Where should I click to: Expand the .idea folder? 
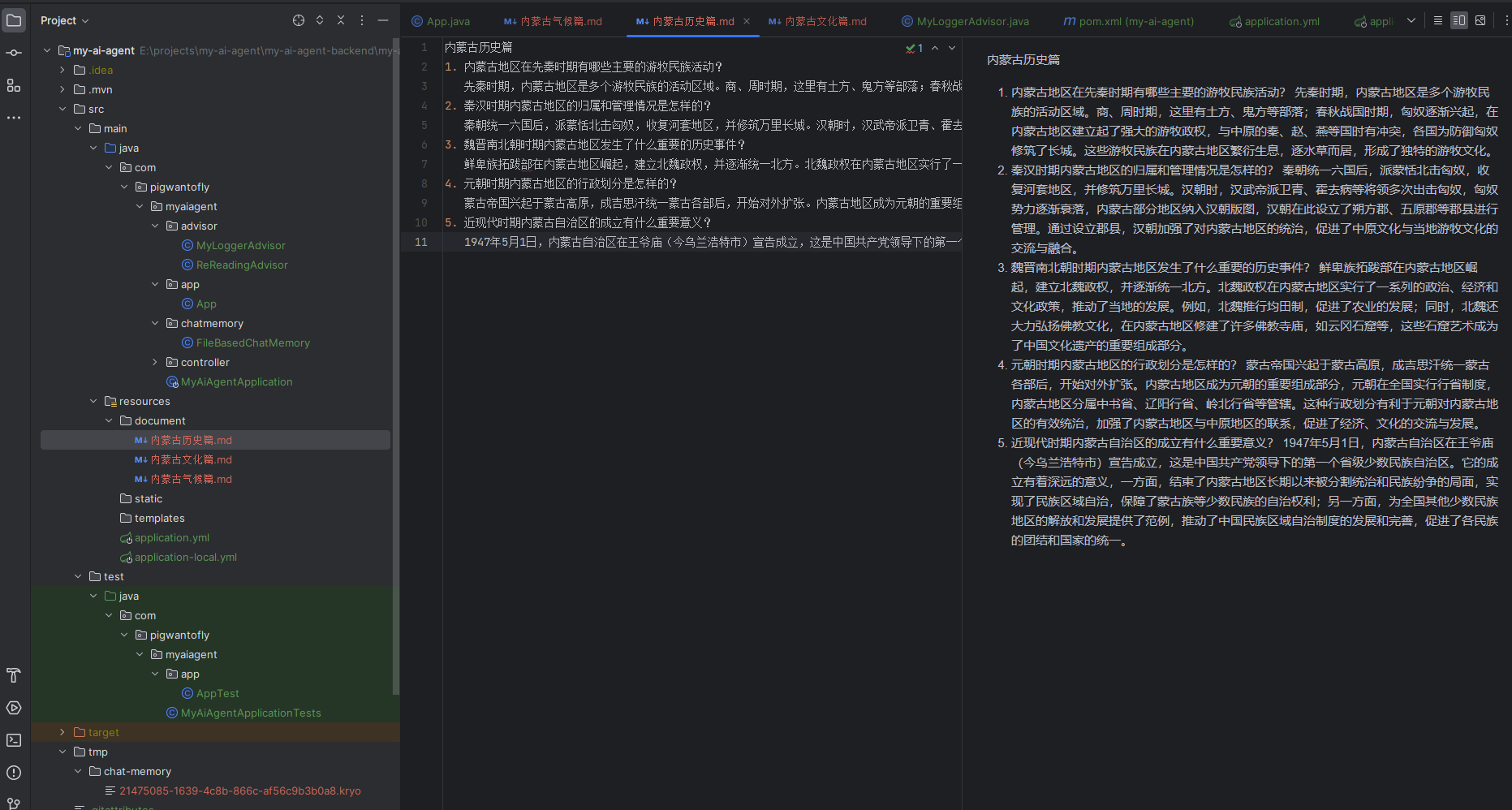point(61,70)
